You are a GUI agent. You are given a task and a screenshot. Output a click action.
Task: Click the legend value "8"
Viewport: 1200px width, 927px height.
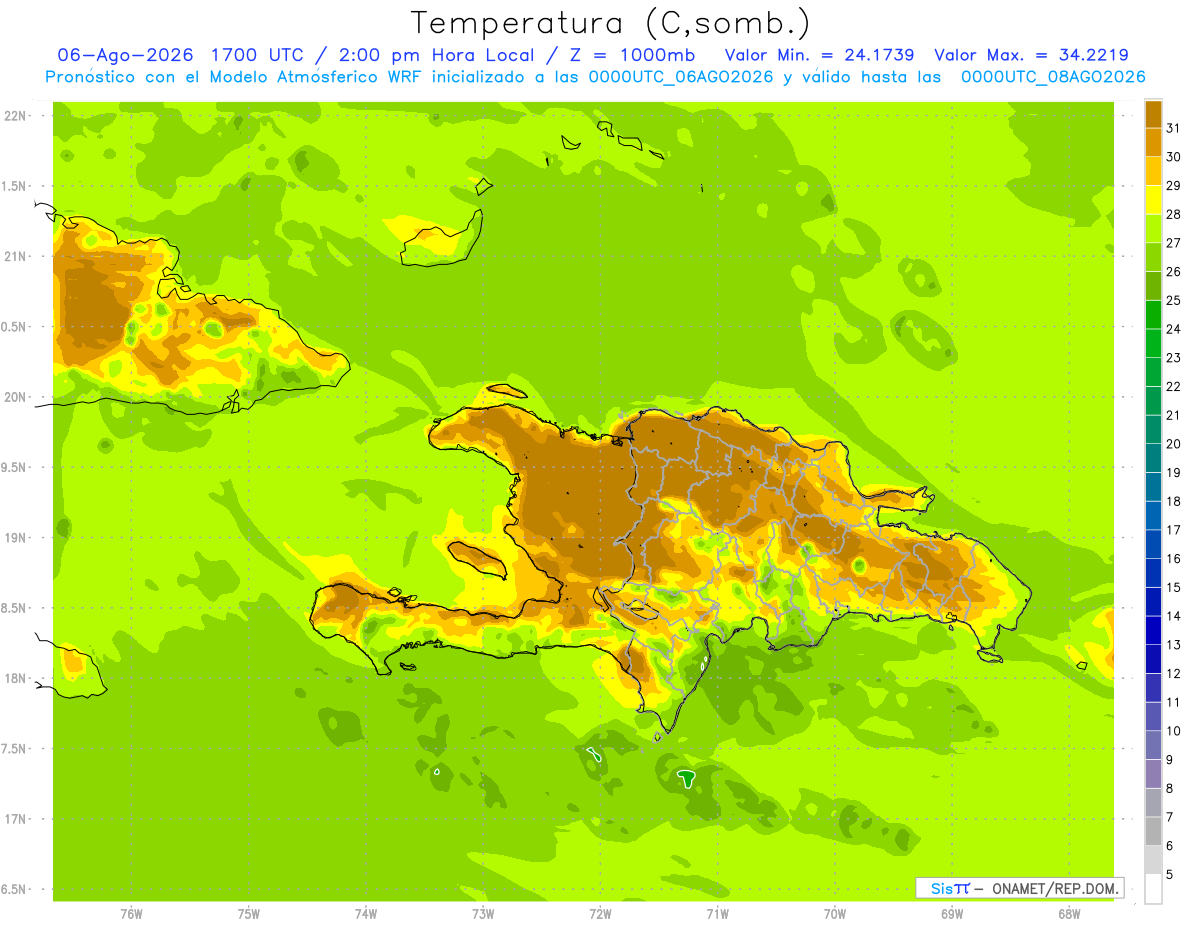(x=1170, y=788)
